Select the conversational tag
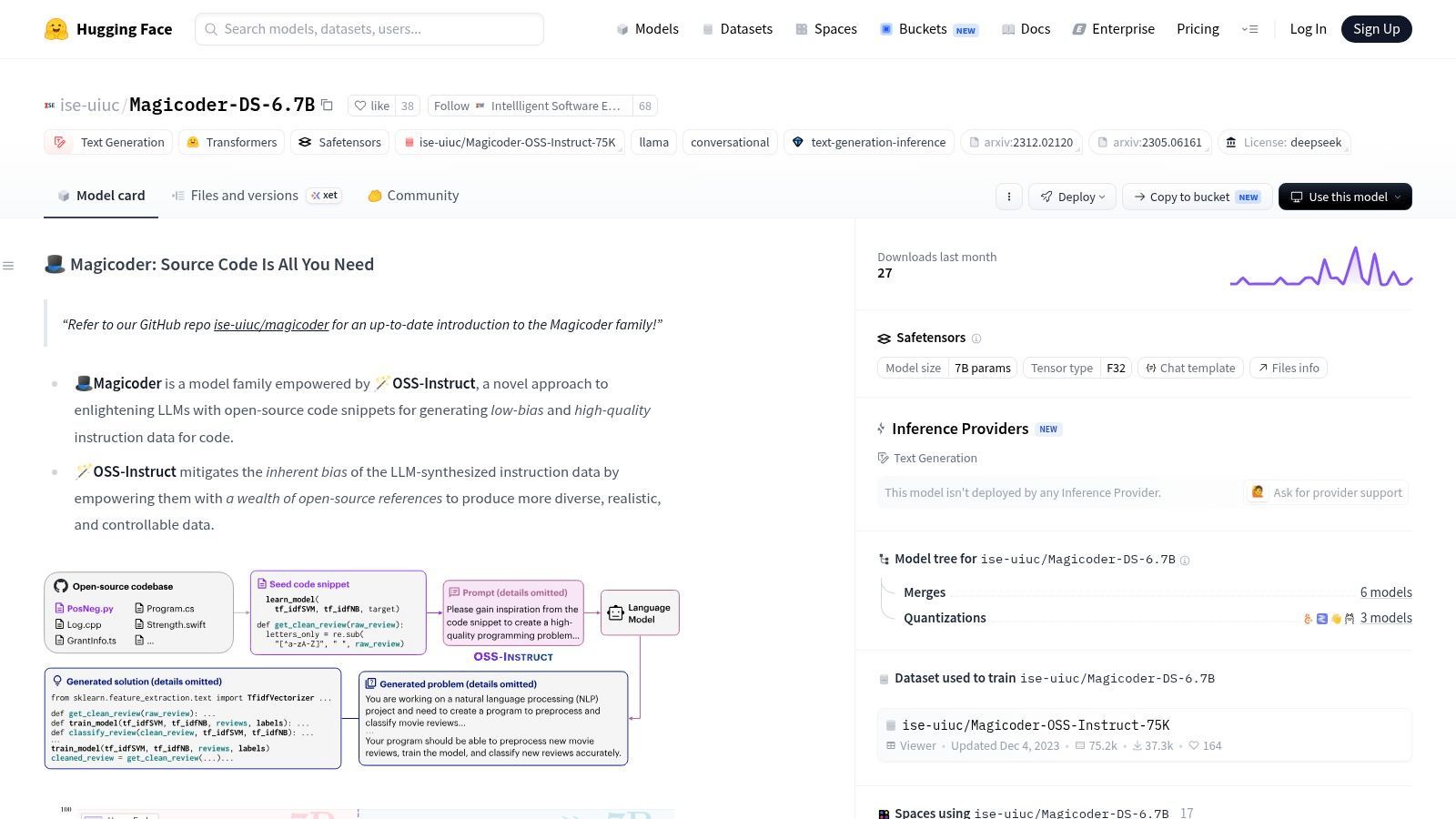Image resolution: width=1456 pixels, height=819 pixels. tap(730, 142)
